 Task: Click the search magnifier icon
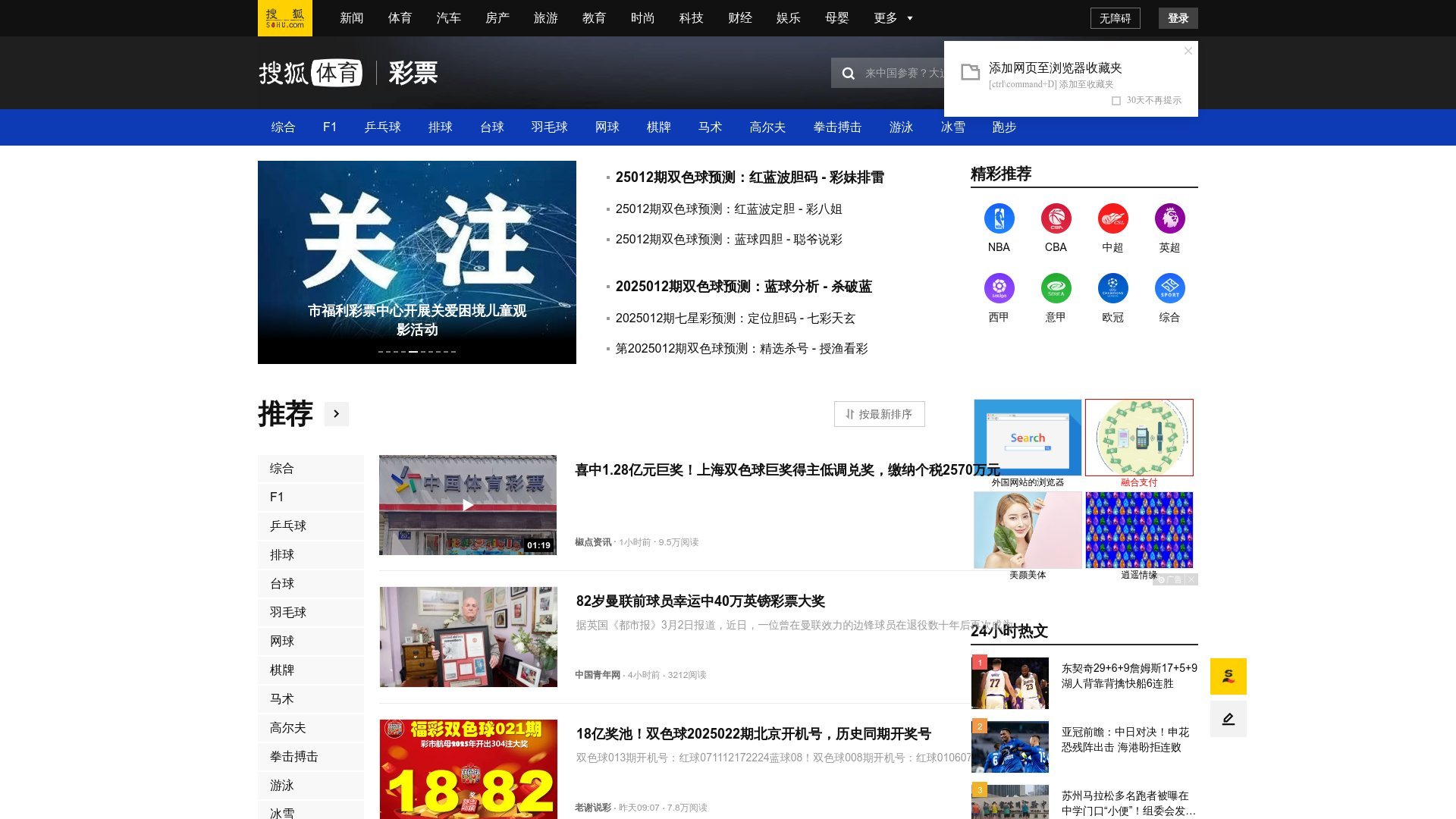849,74
